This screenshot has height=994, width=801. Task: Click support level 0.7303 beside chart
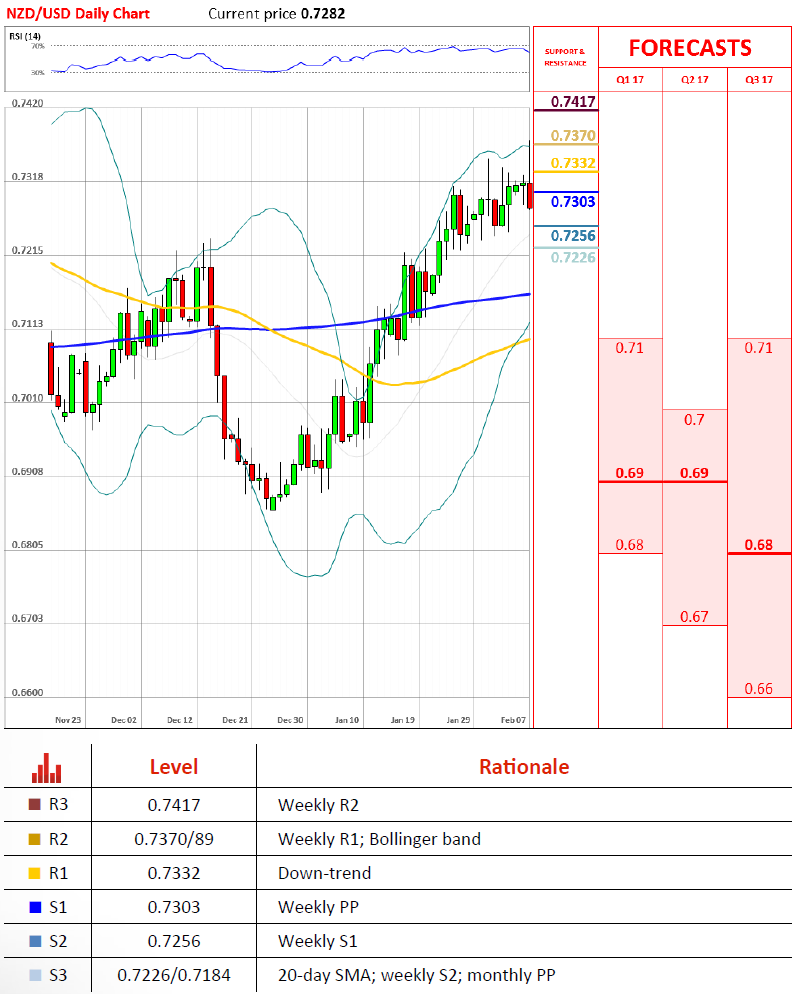click(573, 202)
